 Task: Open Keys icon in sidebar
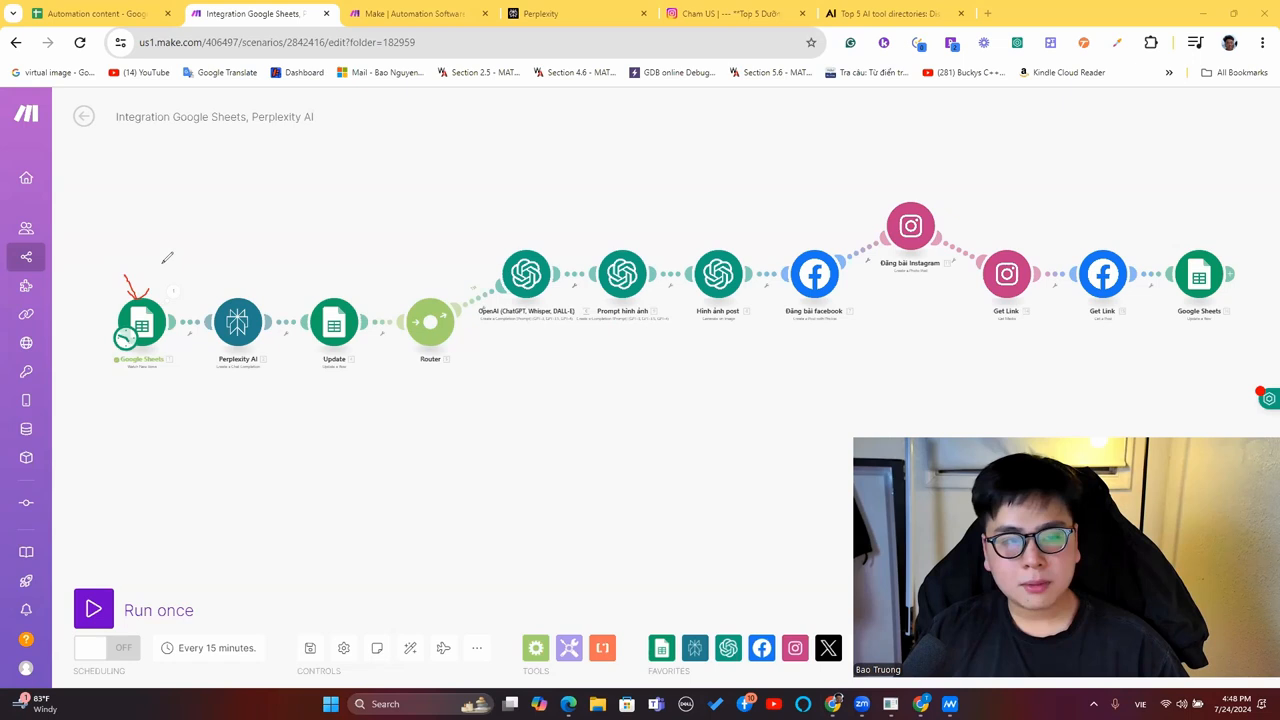26,372
